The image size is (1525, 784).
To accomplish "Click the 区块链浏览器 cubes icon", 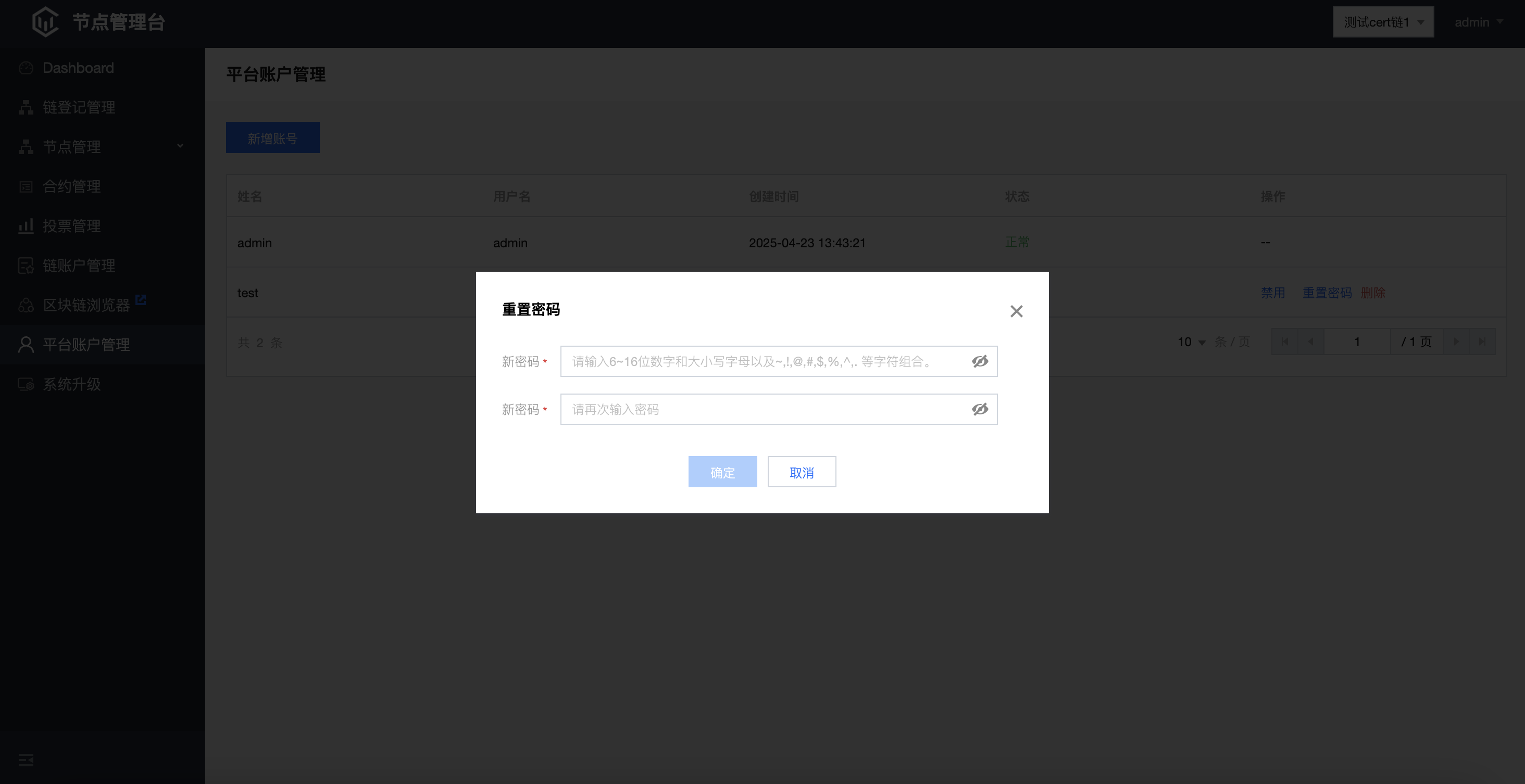I will pyautogui.click(x=26, y=305).
